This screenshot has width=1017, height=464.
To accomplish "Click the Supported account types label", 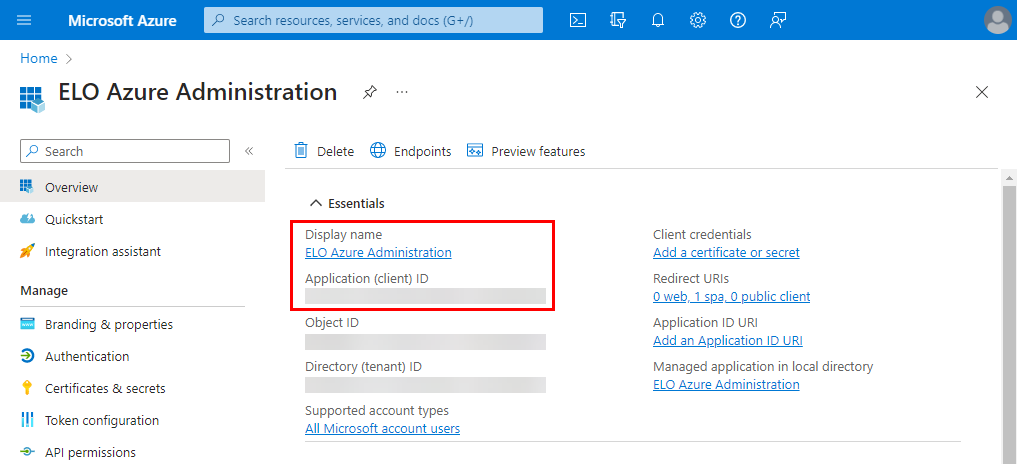I will [377, 410].
